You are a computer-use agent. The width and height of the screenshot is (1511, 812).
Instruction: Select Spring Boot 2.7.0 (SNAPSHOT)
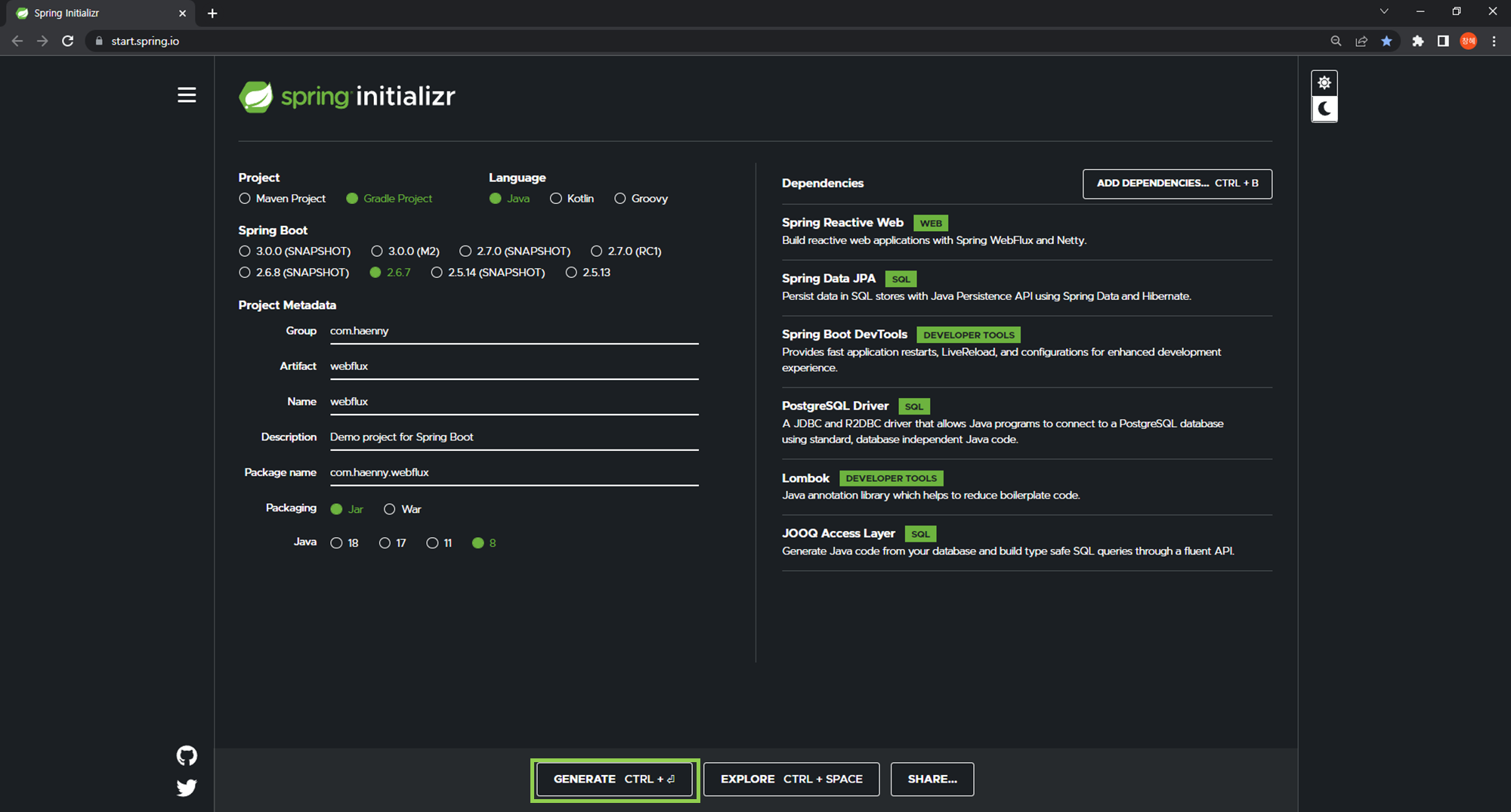click(515, 252)
